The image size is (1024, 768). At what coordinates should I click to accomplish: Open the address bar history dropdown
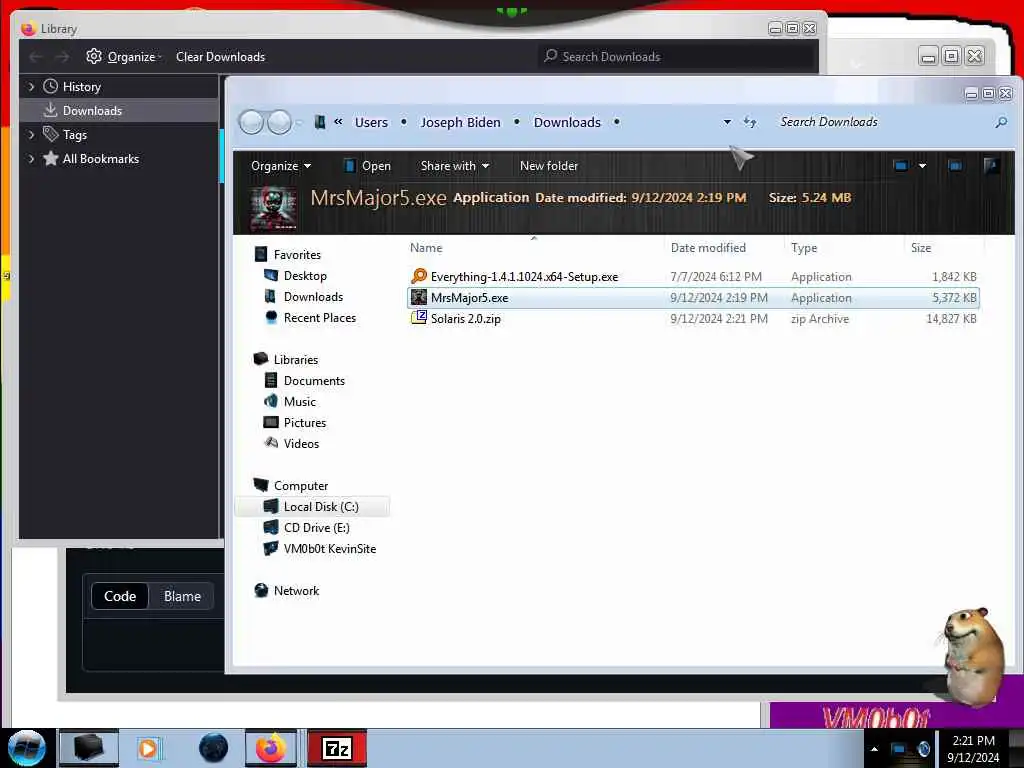pos(727,122)
